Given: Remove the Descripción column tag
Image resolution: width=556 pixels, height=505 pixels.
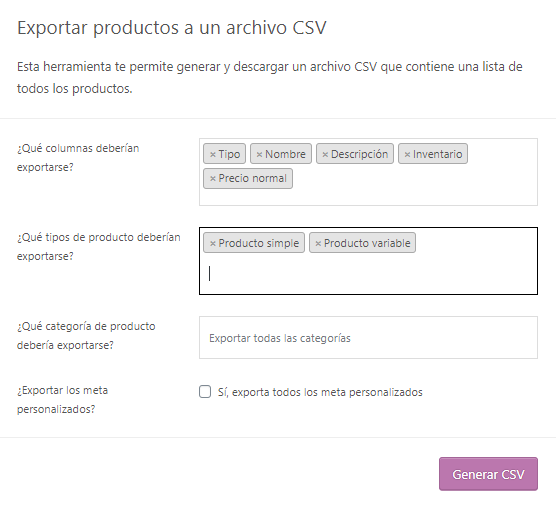Looking at the screenshot, I should point(325,155).
